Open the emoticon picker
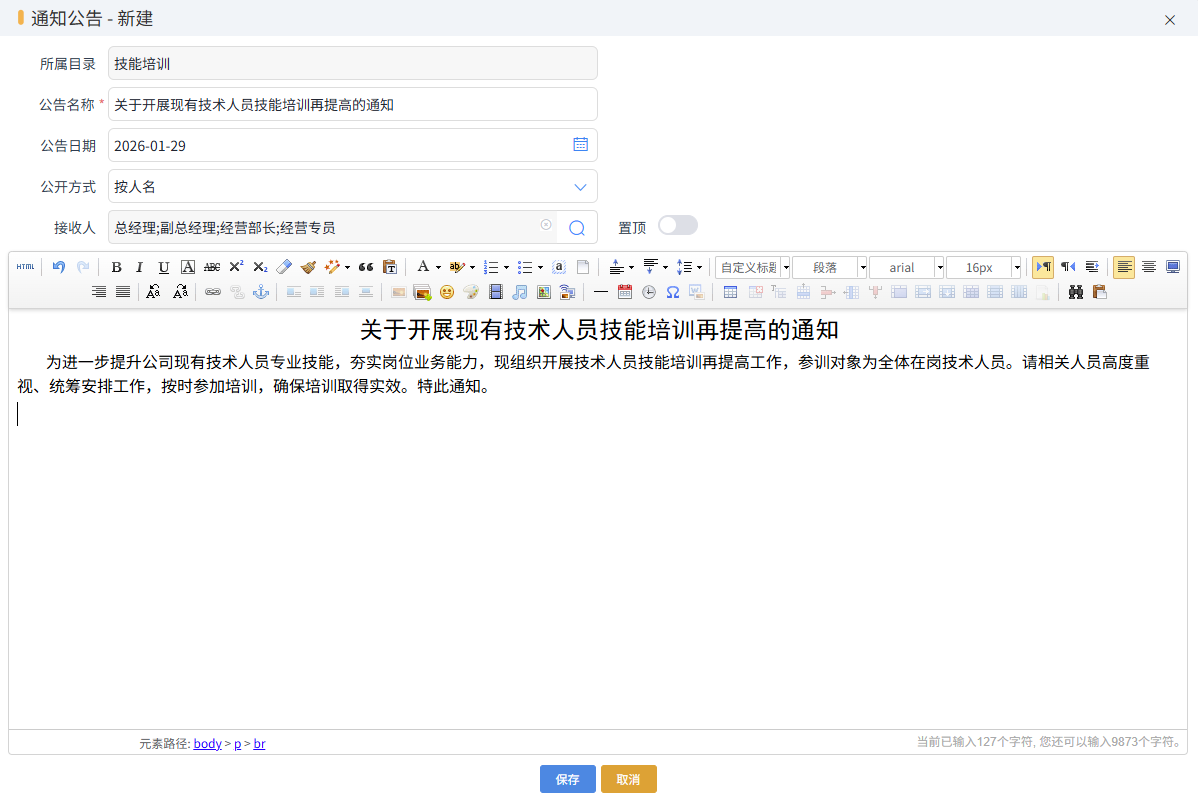 pos(447,292)
